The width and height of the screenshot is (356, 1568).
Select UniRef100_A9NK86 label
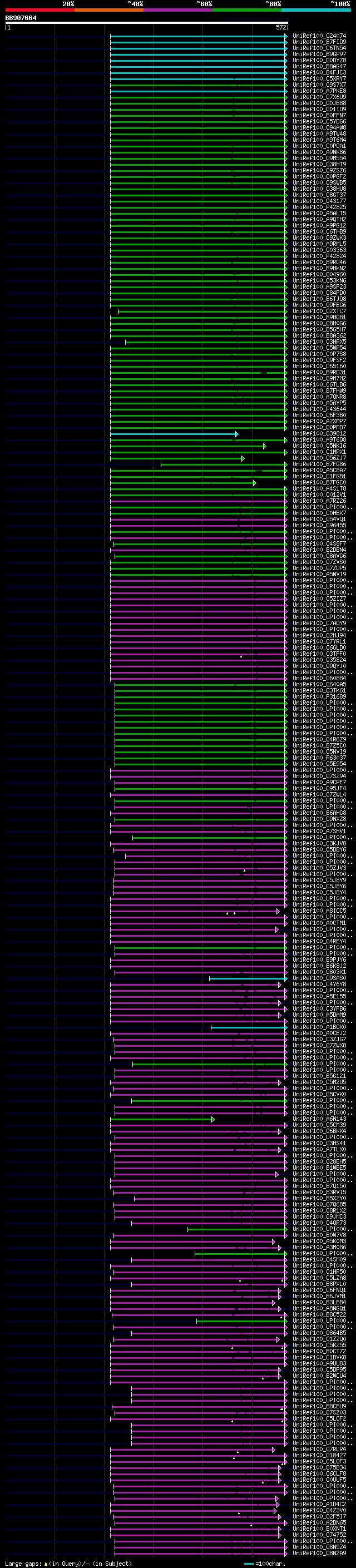click(319, 152)
